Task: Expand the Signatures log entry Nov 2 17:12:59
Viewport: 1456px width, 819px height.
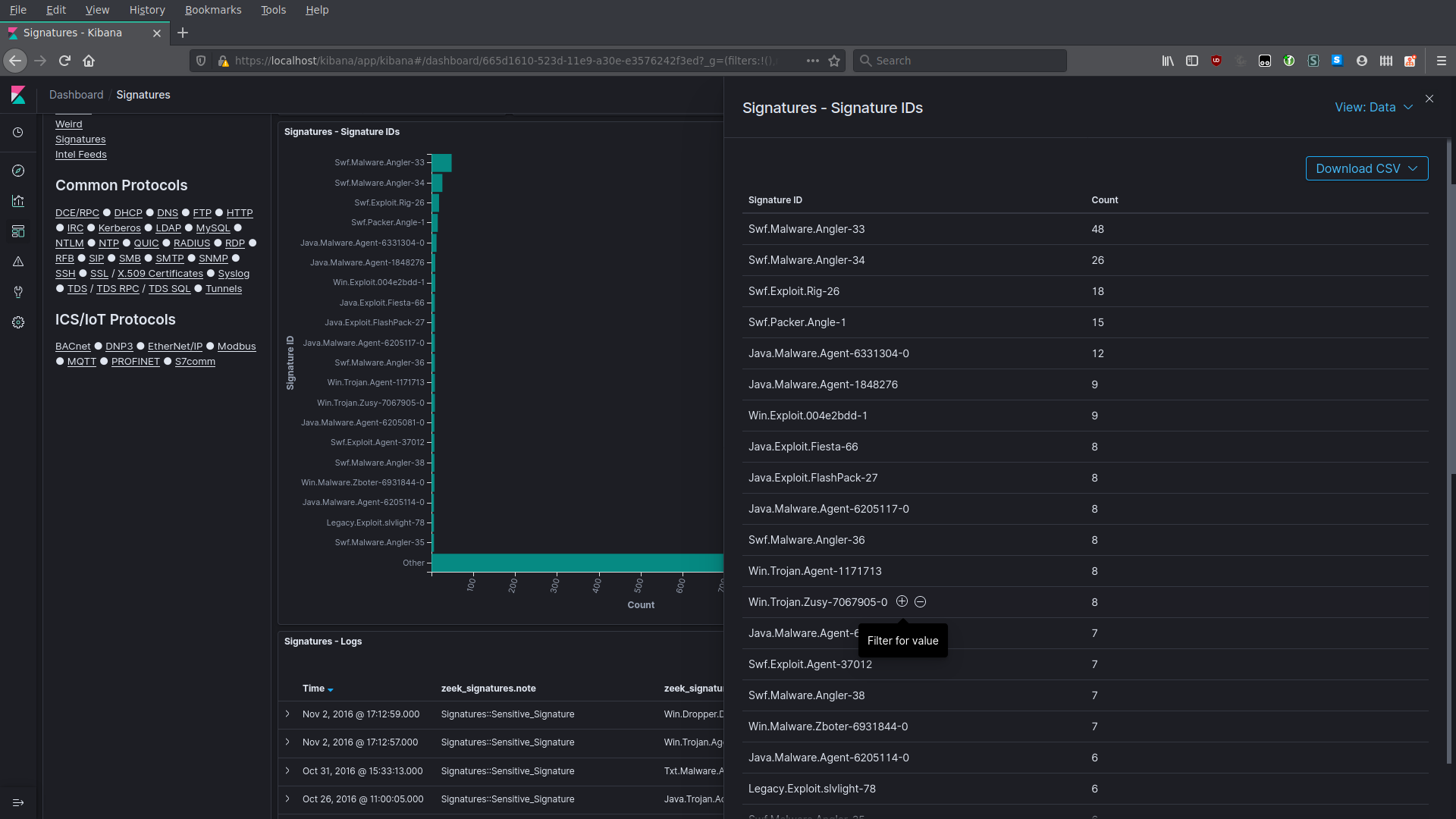Action: (x=288, y=713)
